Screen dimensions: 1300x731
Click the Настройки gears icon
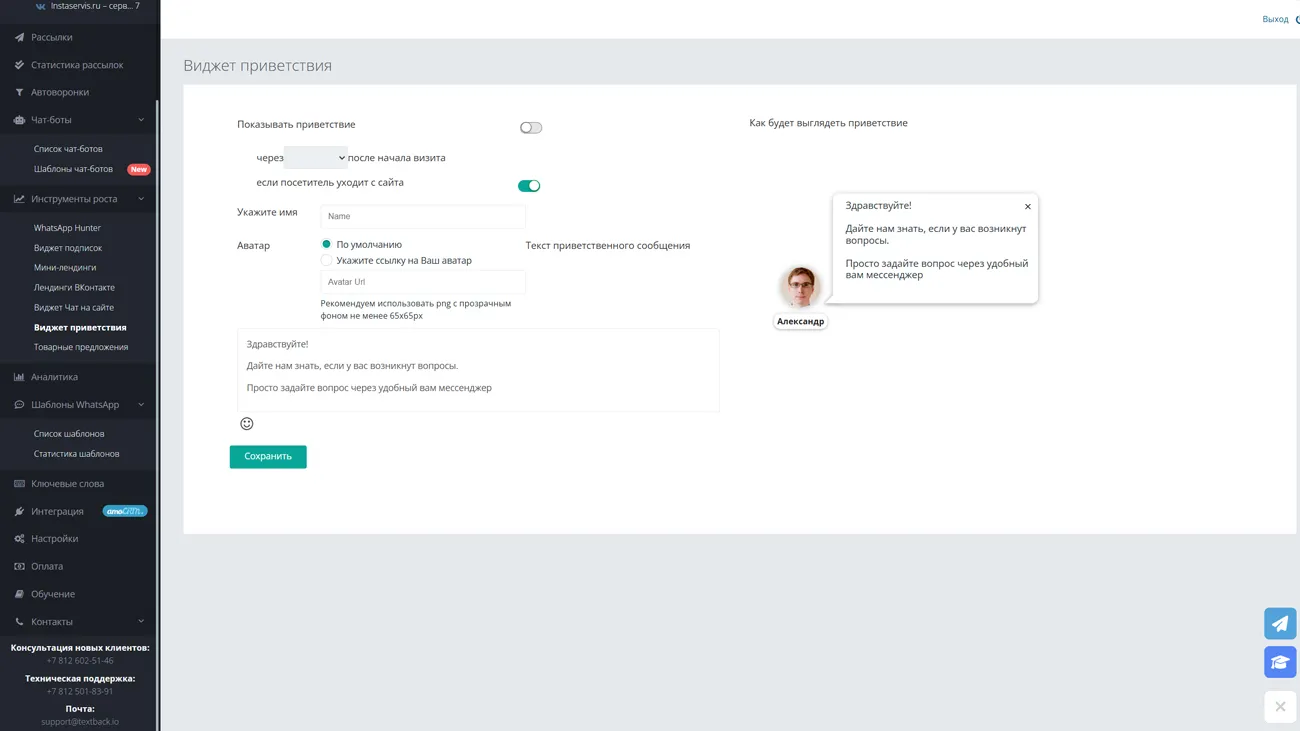pyautogui.click(x=19, y=539)
